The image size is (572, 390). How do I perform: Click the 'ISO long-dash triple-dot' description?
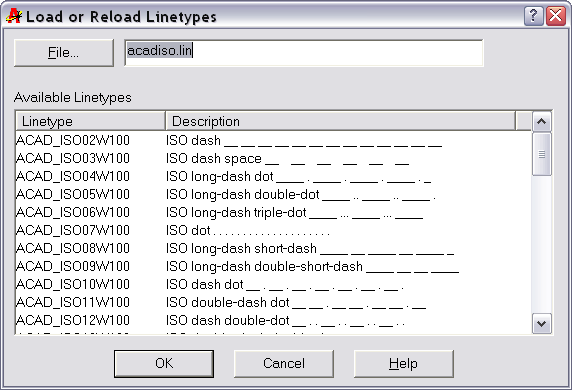[x=294, y=212]
